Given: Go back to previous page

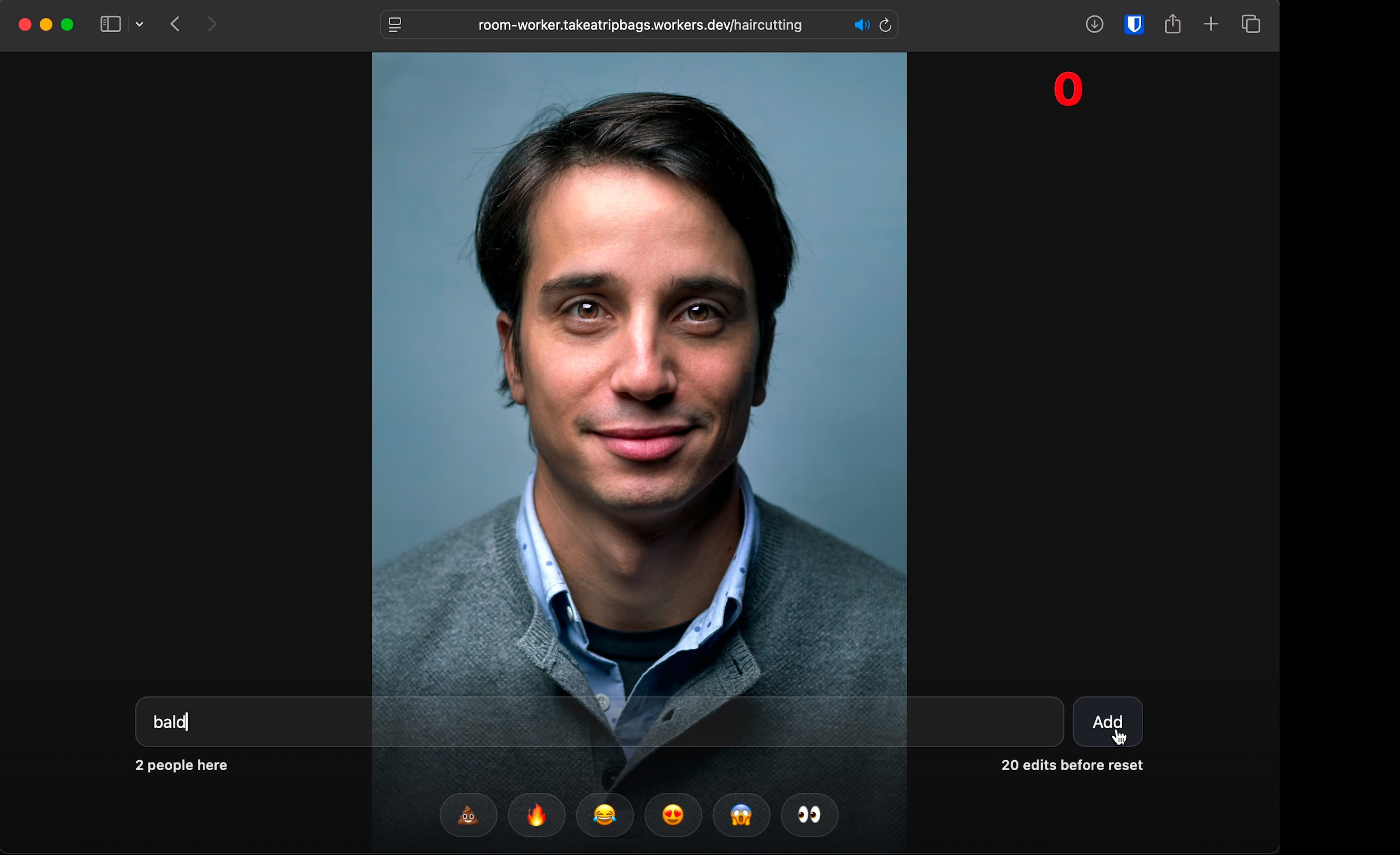Looking at the screenshot, I should tap(175, 25).
